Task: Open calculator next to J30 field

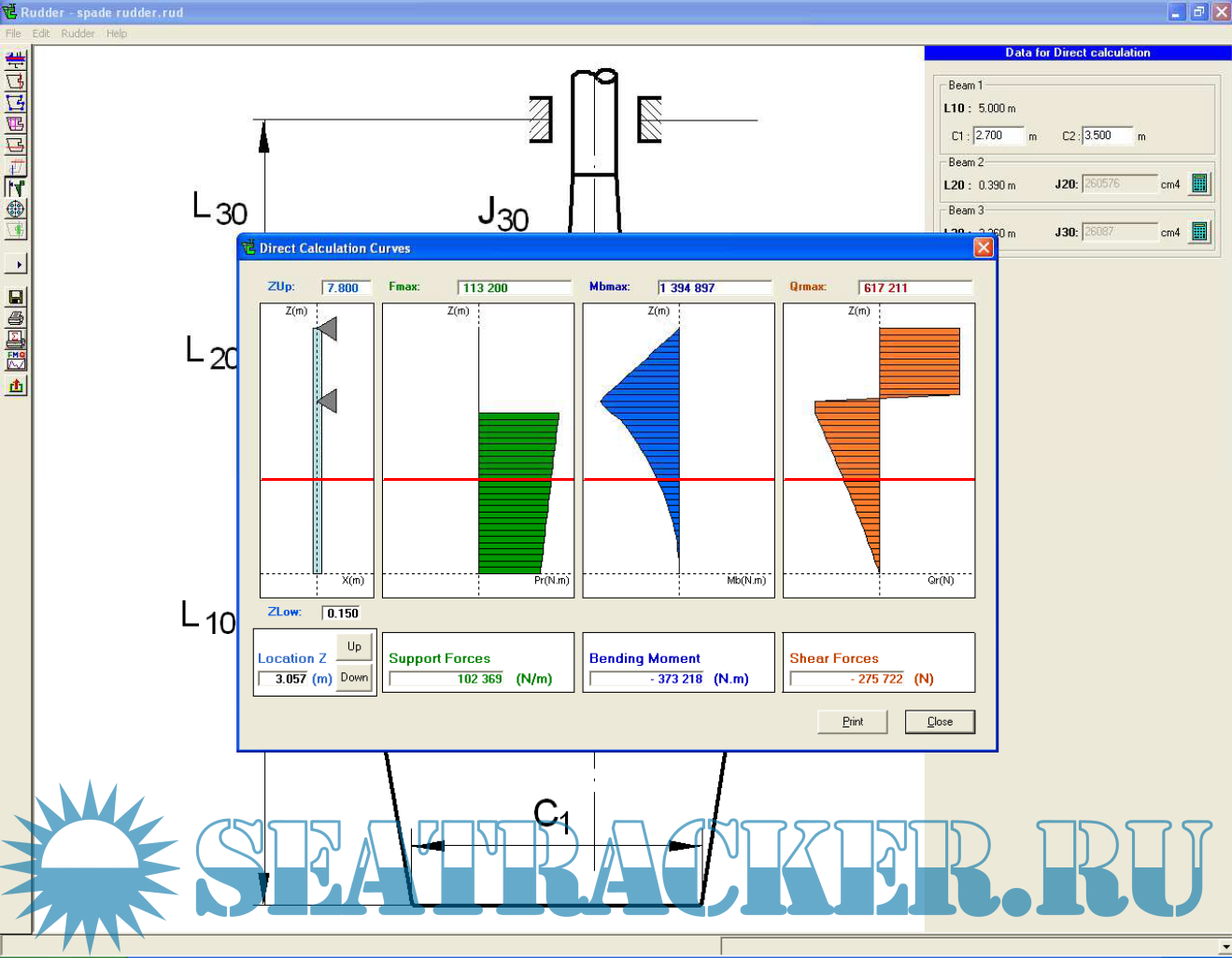Action: 1199,232
